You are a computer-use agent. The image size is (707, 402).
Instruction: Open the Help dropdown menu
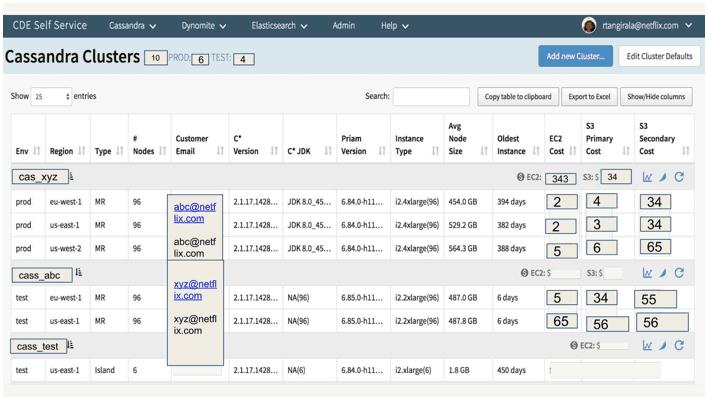pos(395,26)
